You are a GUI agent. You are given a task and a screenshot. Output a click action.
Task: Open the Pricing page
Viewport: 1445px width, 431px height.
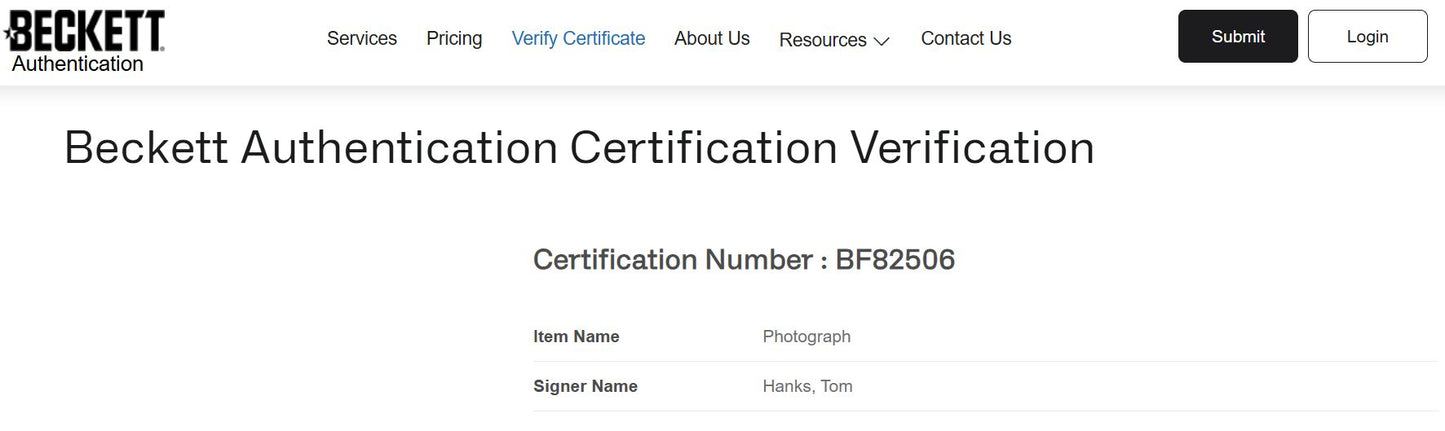click(454, 38)
